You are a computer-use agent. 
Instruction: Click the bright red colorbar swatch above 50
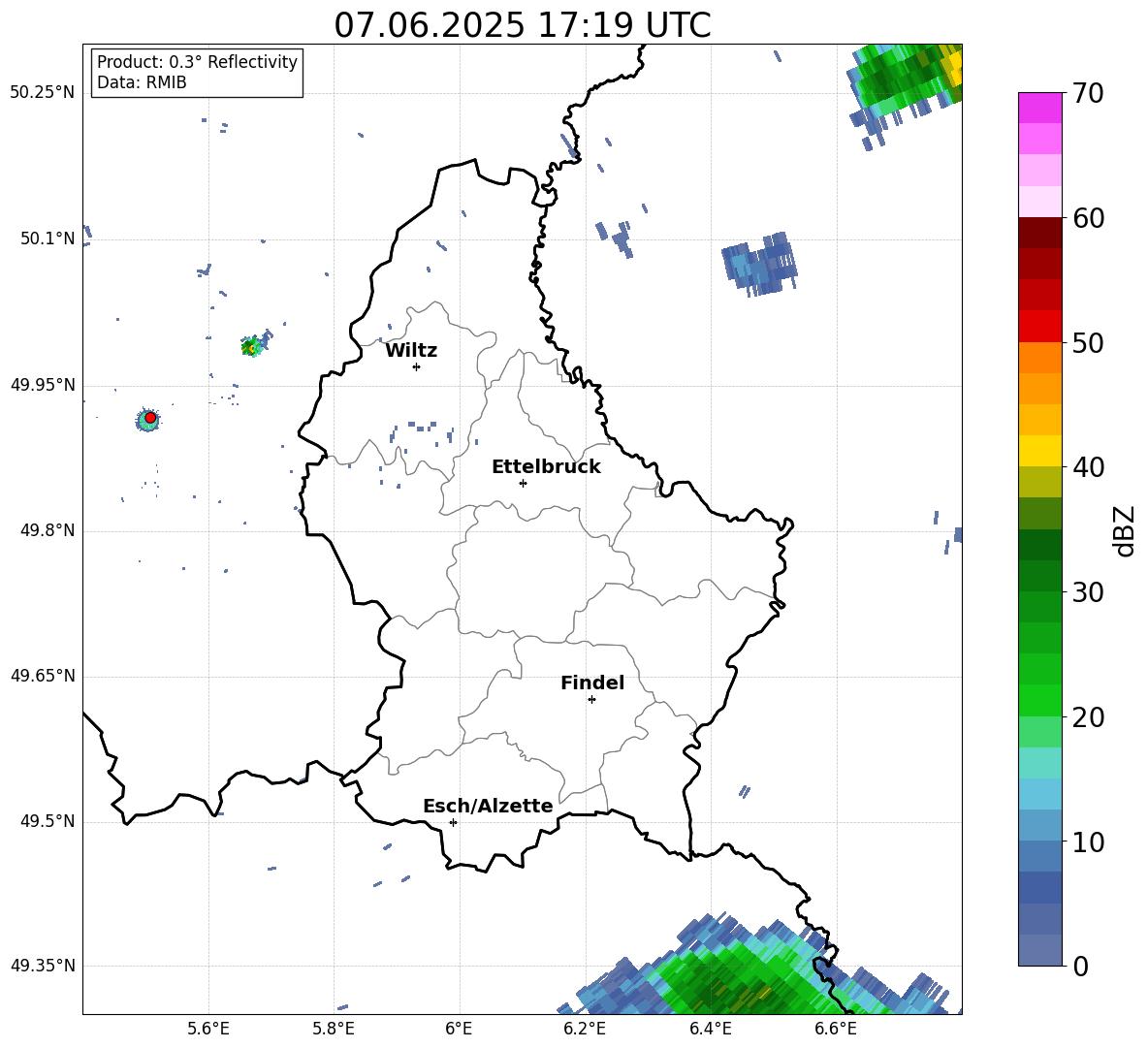[x=1039, y=327]
